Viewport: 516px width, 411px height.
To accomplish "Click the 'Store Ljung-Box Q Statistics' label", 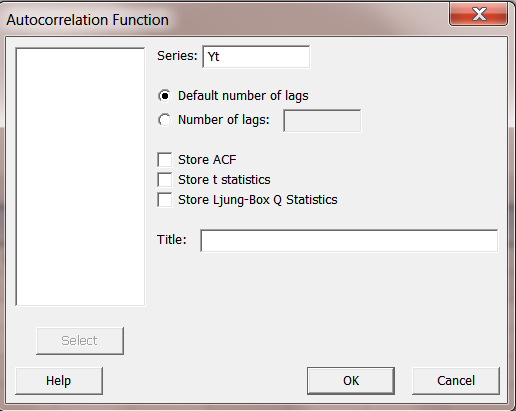I will 258,200.
